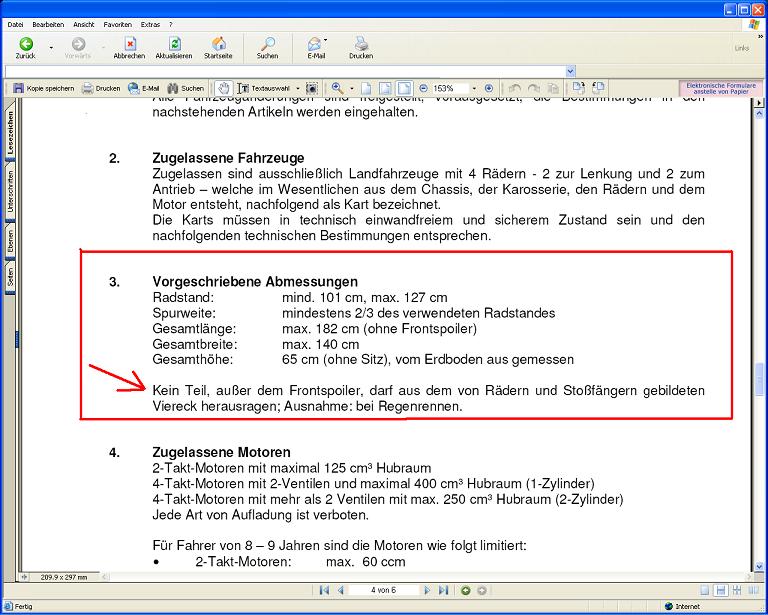Open the browser E-Mail dropdown arrow
This screenshot has height=615, width=768.
pyautogui.click(x=326, y=40)
